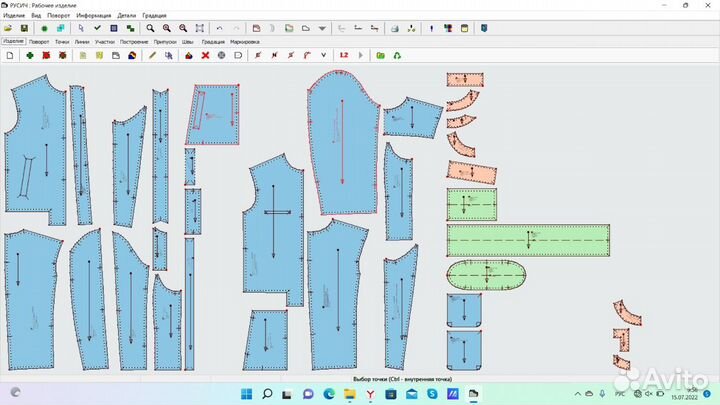The image size is (720, 405).
Task: Switch to the Участки tab
Action: click(x=105, y=42)
